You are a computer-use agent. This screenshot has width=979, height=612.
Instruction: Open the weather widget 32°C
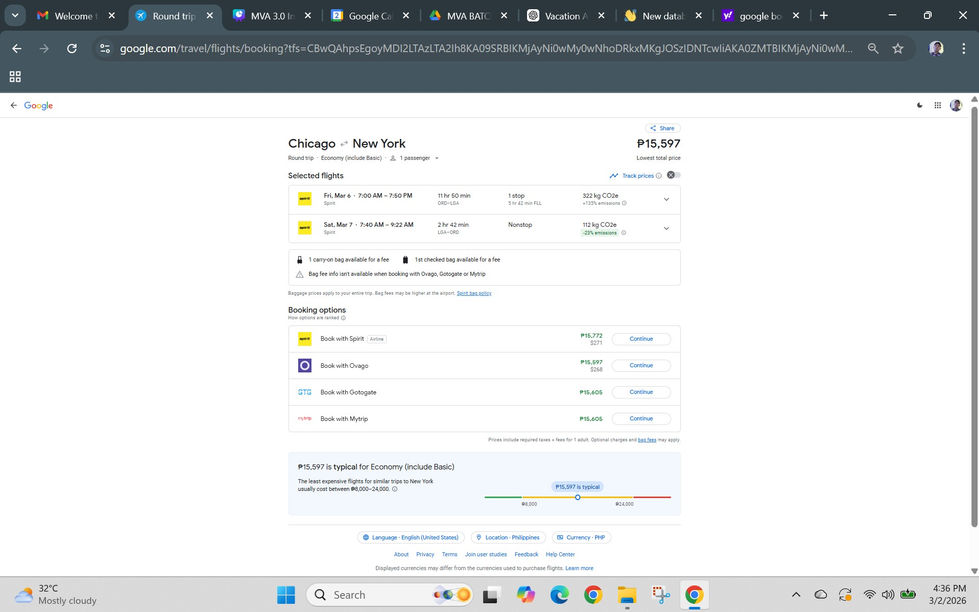click(56, 595)
